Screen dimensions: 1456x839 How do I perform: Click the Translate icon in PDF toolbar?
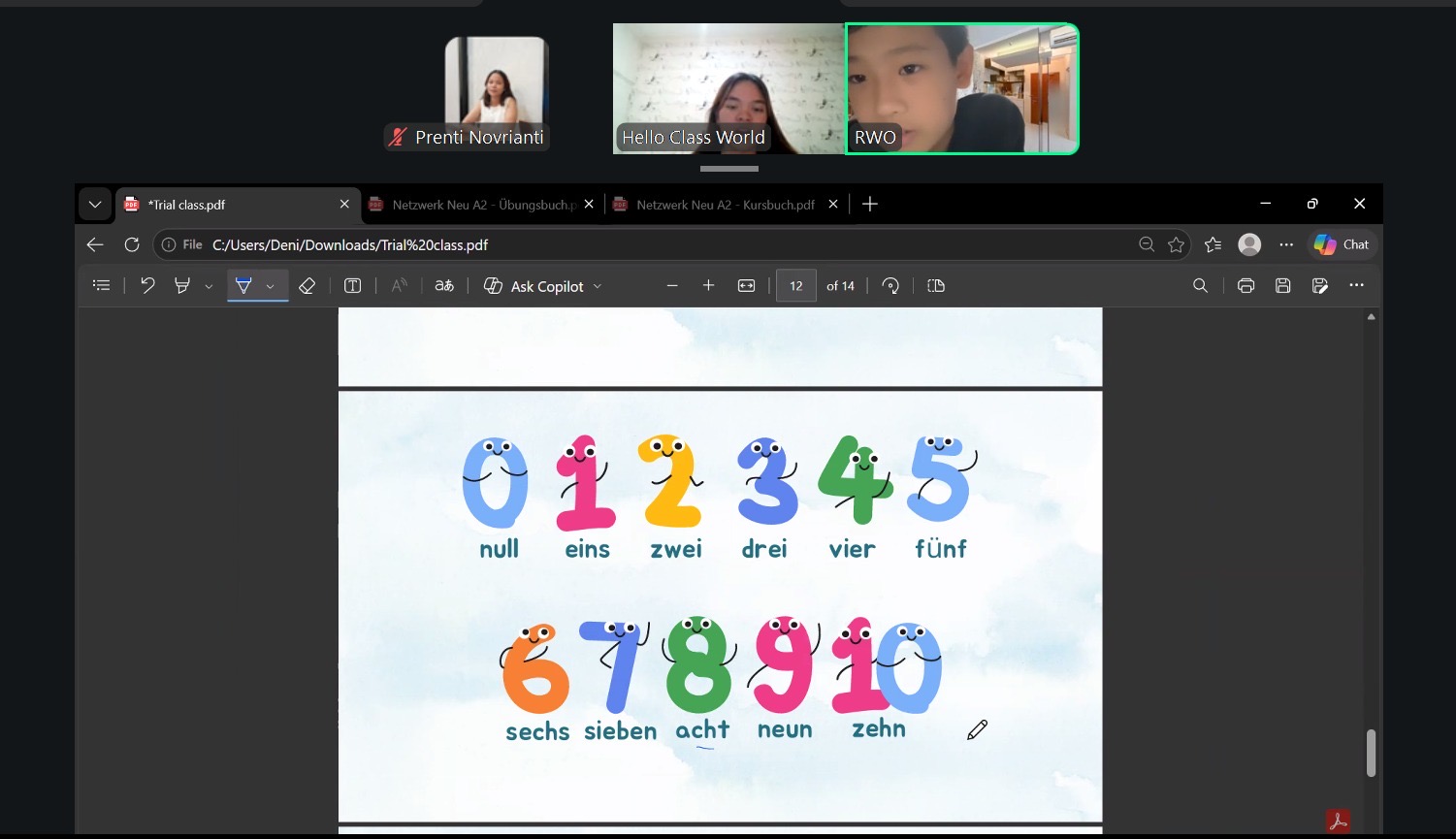click(x=444, y=286)
